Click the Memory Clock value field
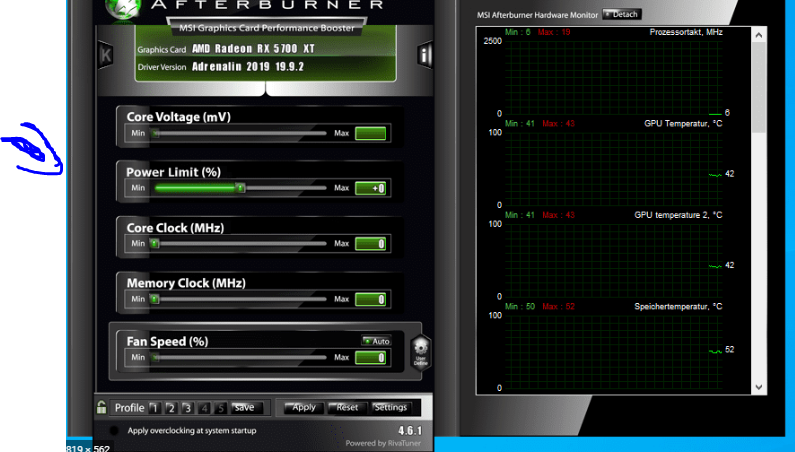 (370, 299)
